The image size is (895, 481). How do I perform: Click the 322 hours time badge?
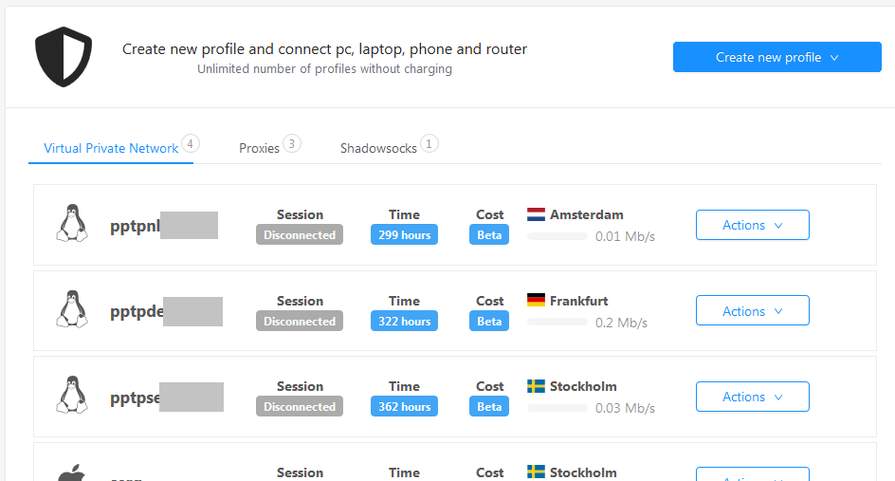404,321
